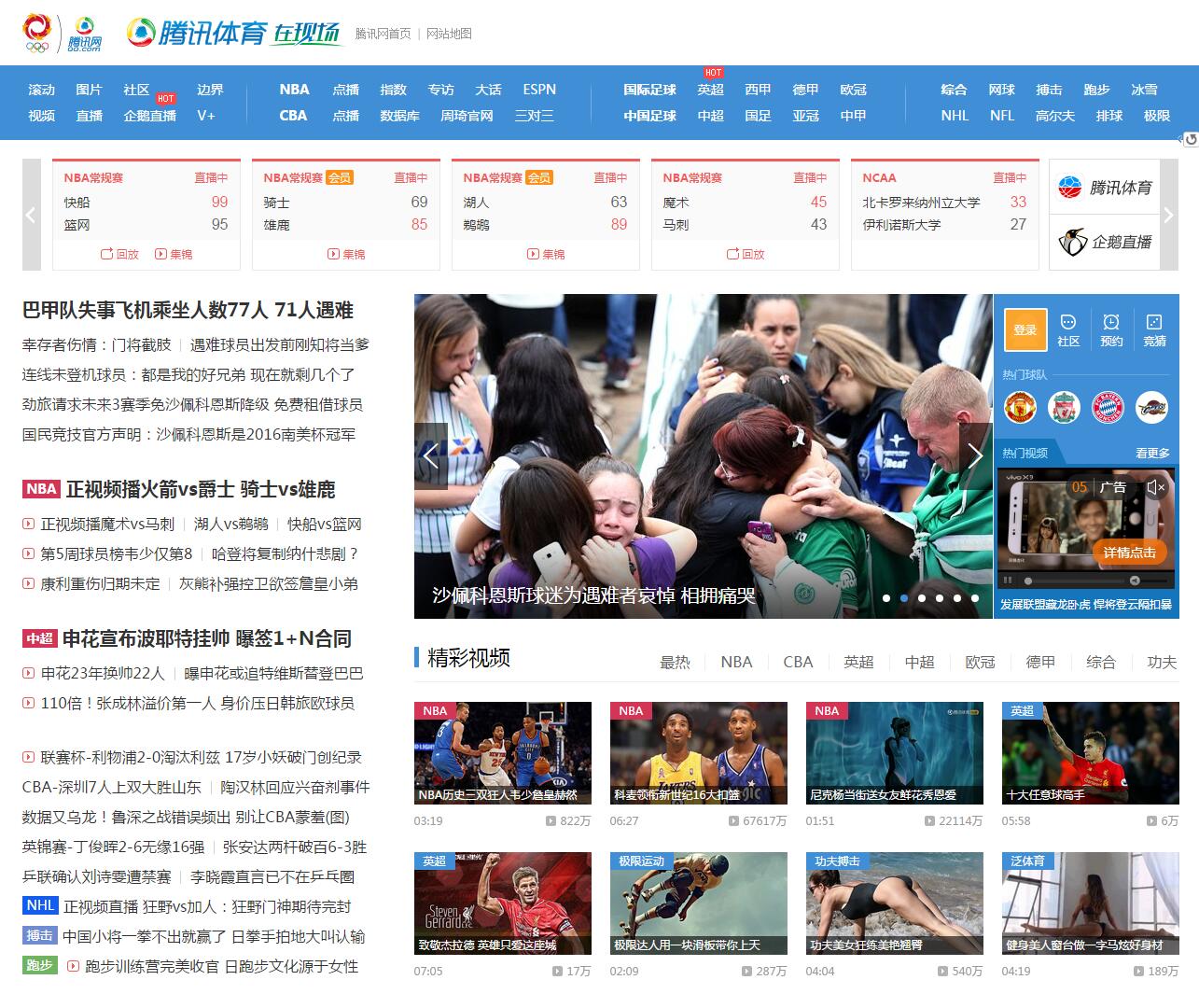Click the refresh icon at the right page edge

tap(1191, 140)
